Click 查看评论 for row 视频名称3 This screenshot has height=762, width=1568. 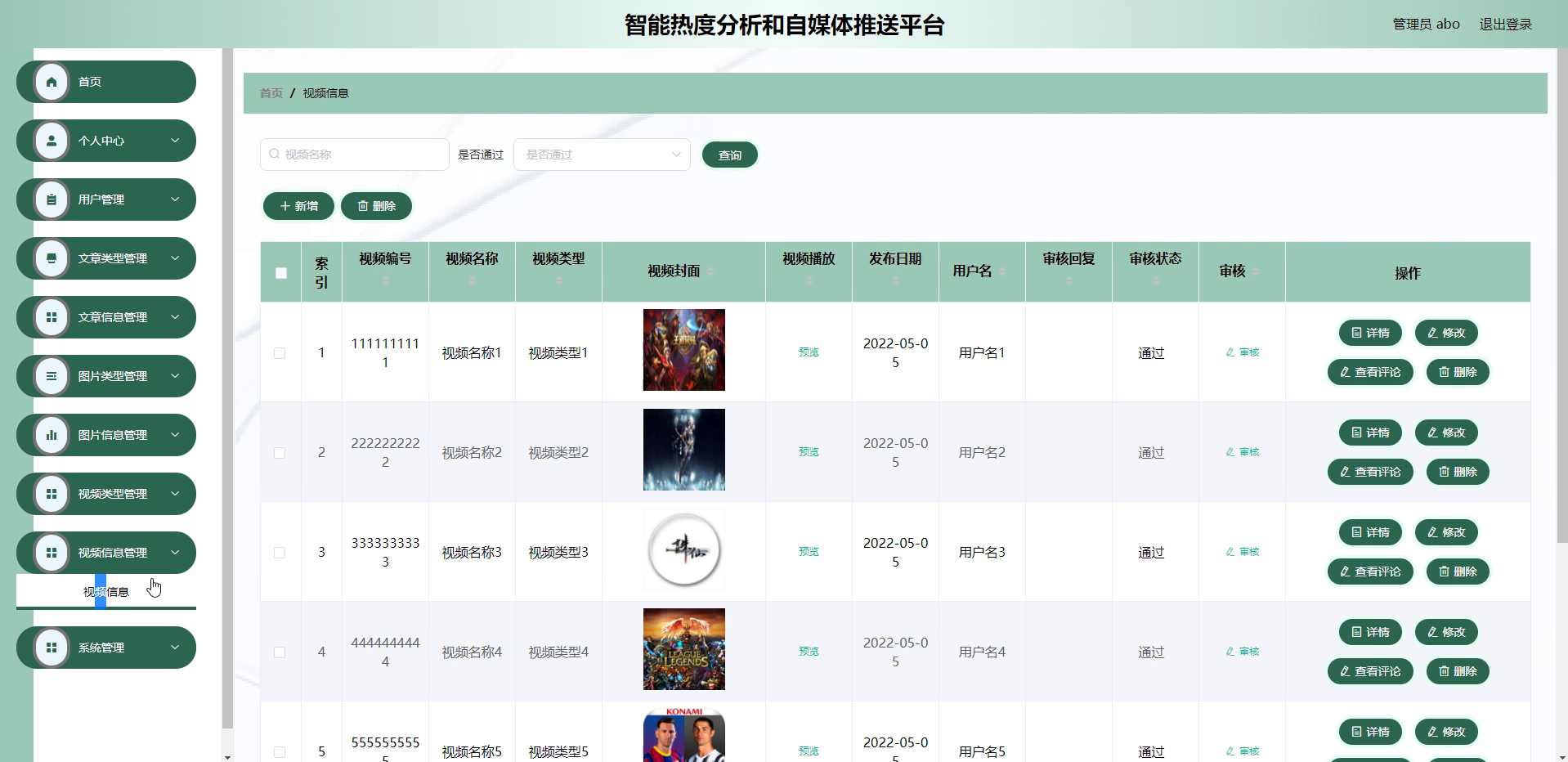(x=1370, y=571)
